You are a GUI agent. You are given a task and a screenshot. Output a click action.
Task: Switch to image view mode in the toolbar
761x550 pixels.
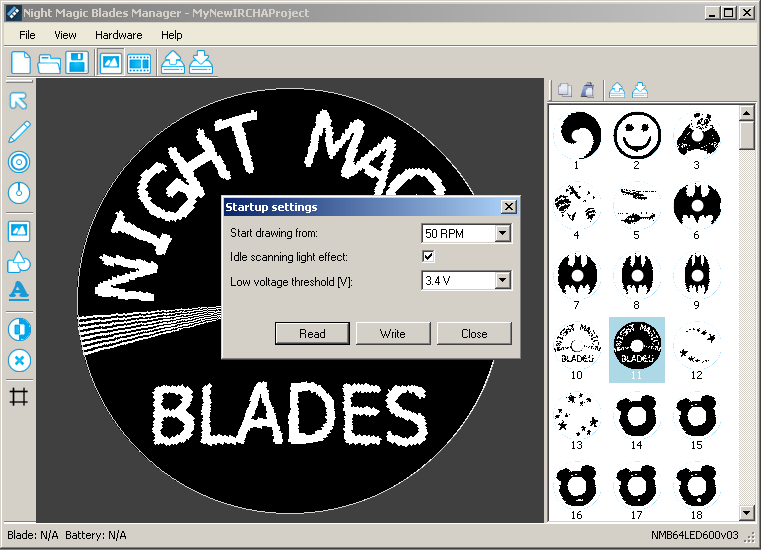click(111, 63)
